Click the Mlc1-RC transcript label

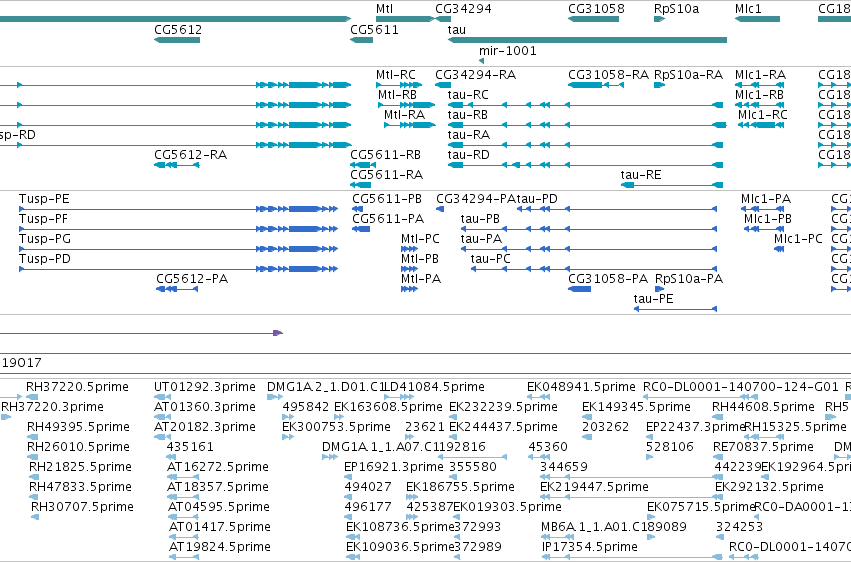point(763,115)
